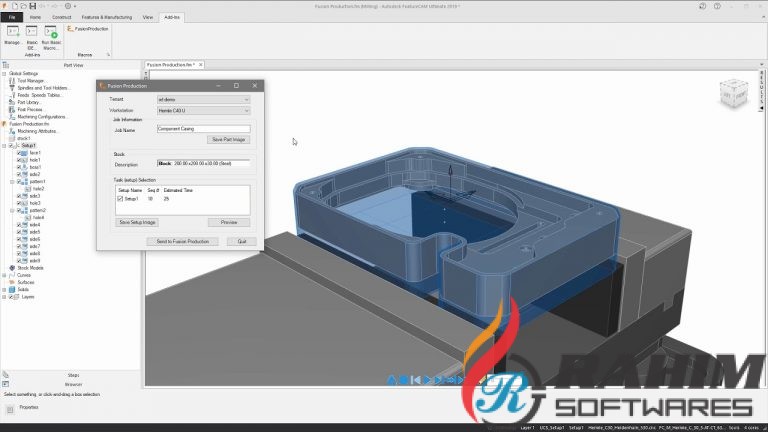Open Post Process entry
Screen dimensions: 768x432
pos(29,110)
